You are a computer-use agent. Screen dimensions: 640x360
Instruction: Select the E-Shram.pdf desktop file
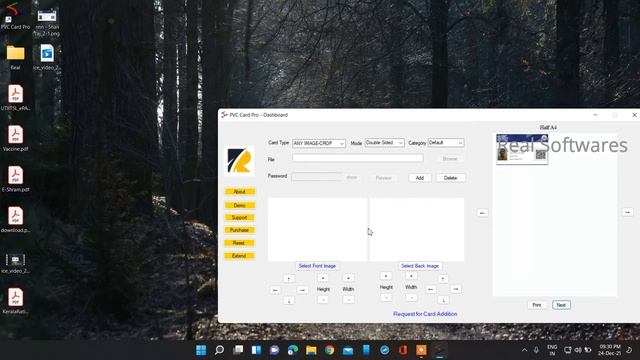pyautogui.click(x=16, y=179)
